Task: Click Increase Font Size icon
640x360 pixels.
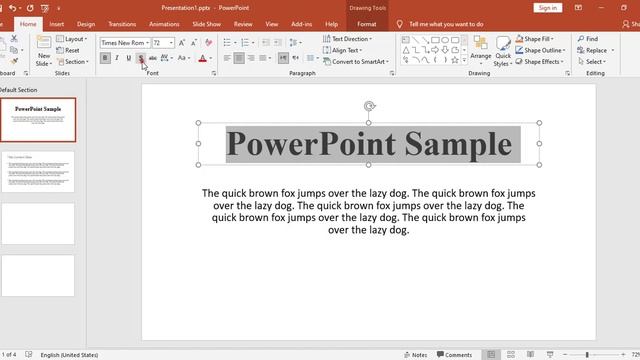Action: [x=182, y=43]
